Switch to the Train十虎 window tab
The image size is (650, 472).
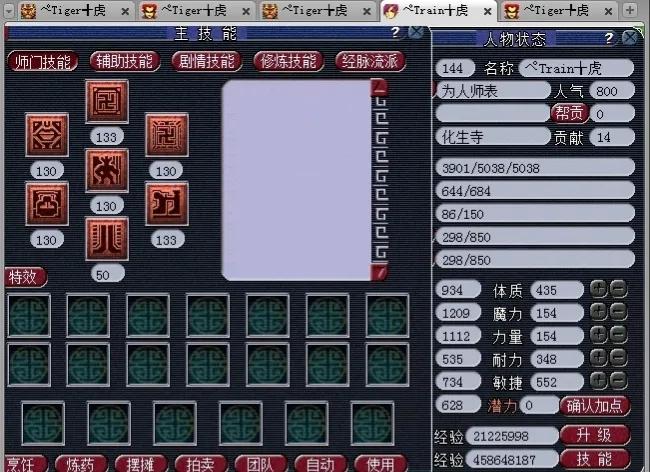click(x=436, y=11)
